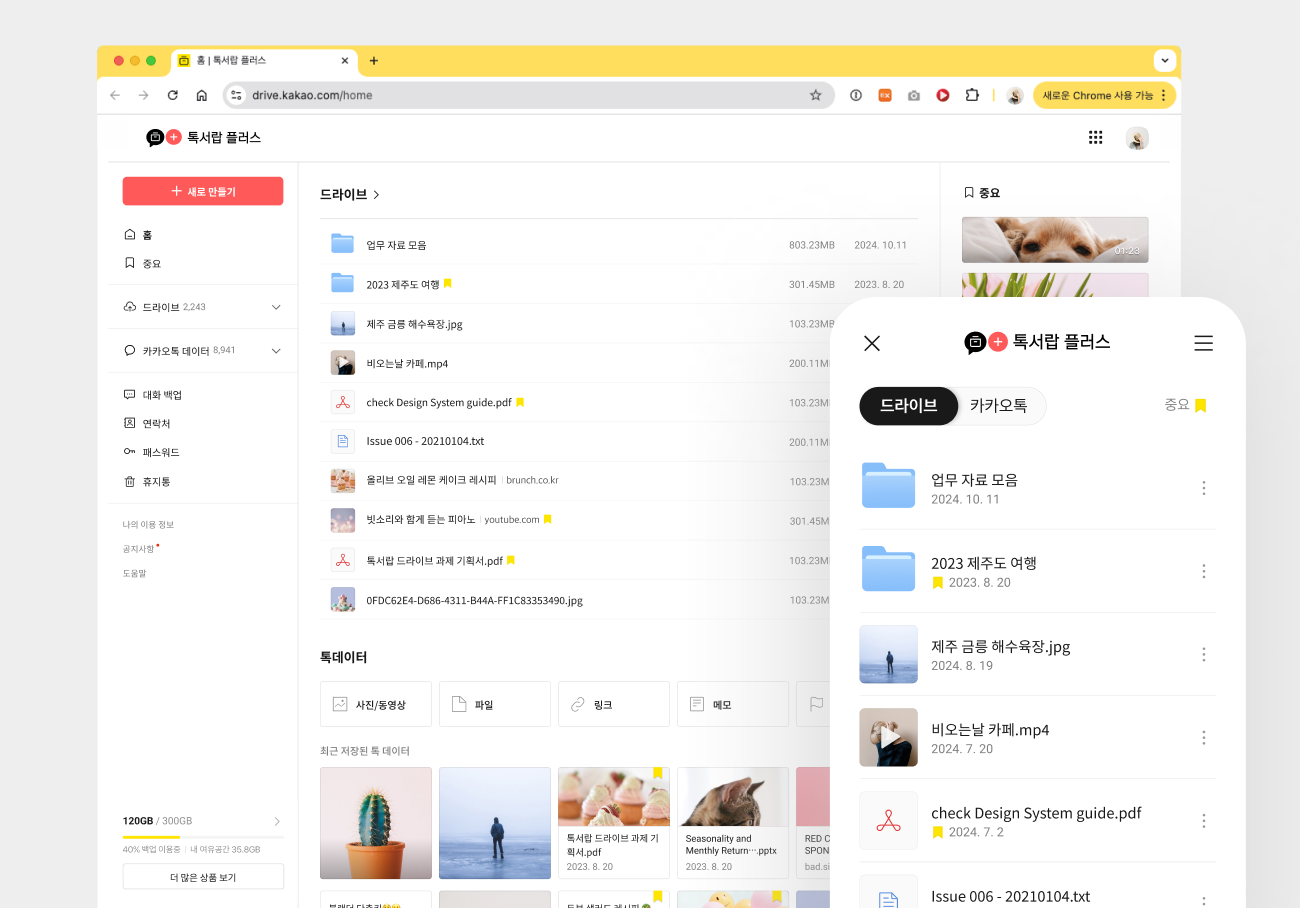Image resolution: width=1300 pixels, height=908 pixels.
Task: Open the 톡서랍 드라이브 과제 기획서.pdf card
Action: point(614,823)
